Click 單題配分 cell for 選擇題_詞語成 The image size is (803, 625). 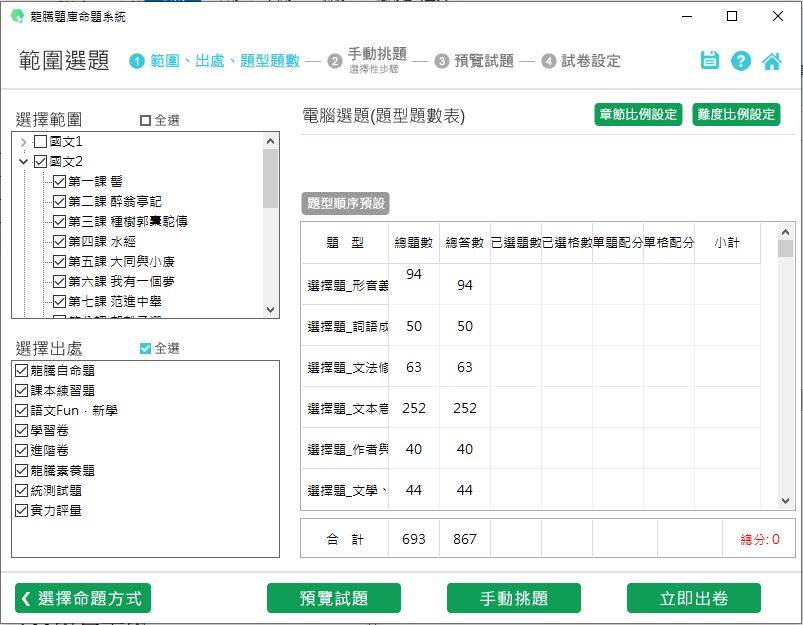[618, 325]
